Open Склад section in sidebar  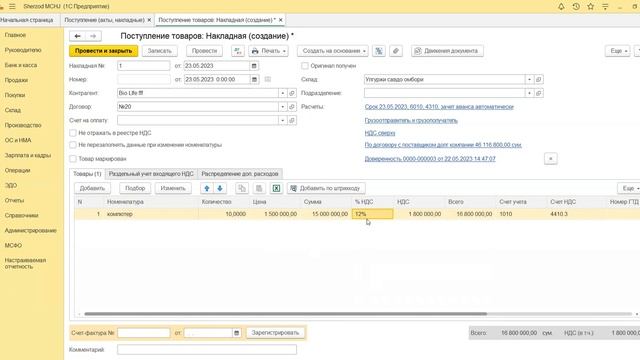click(x=13, y=110)
